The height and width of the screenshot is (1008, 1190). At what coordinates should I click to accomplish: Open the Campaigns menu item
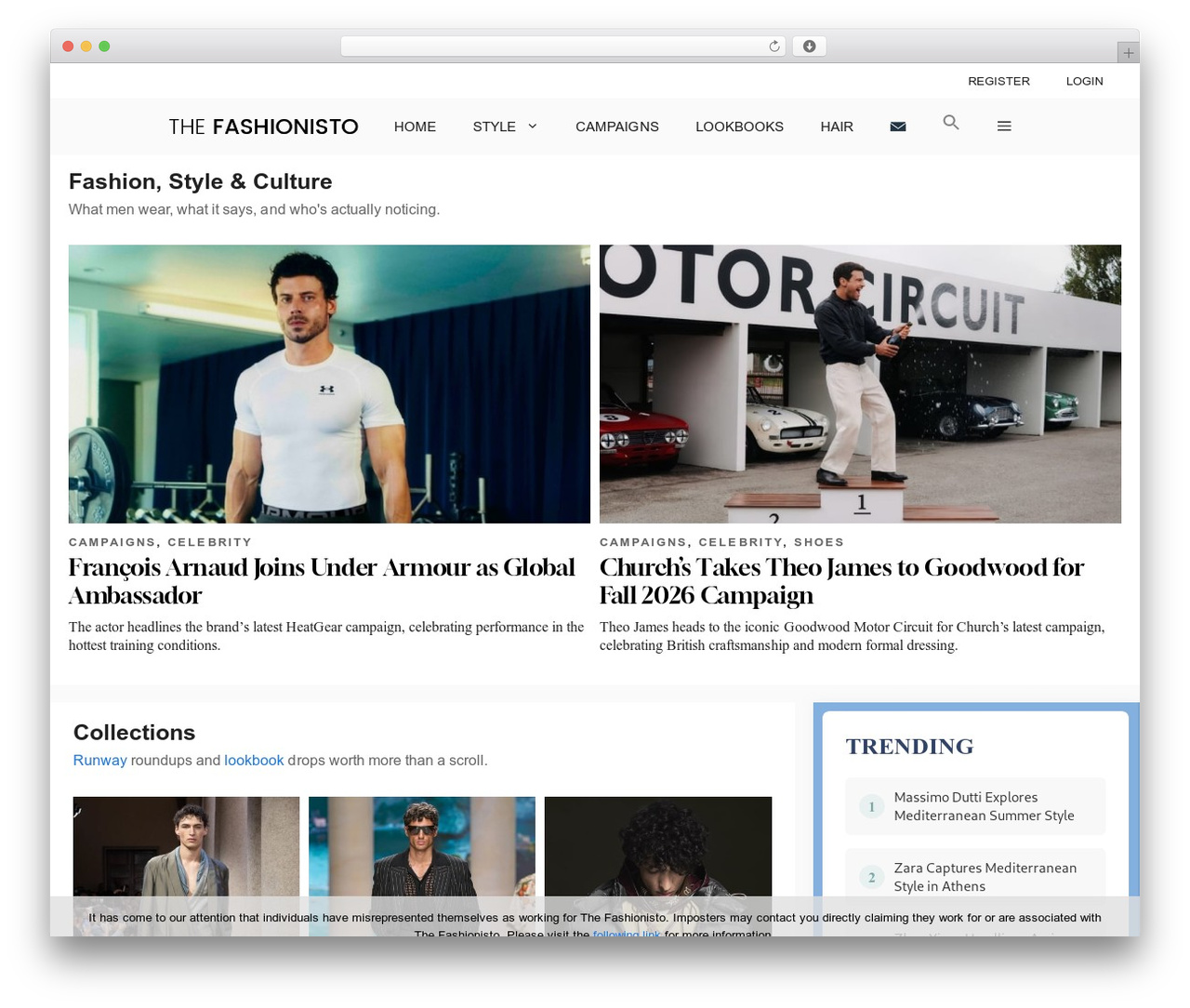pyautogui.click(x=617, y=126)
